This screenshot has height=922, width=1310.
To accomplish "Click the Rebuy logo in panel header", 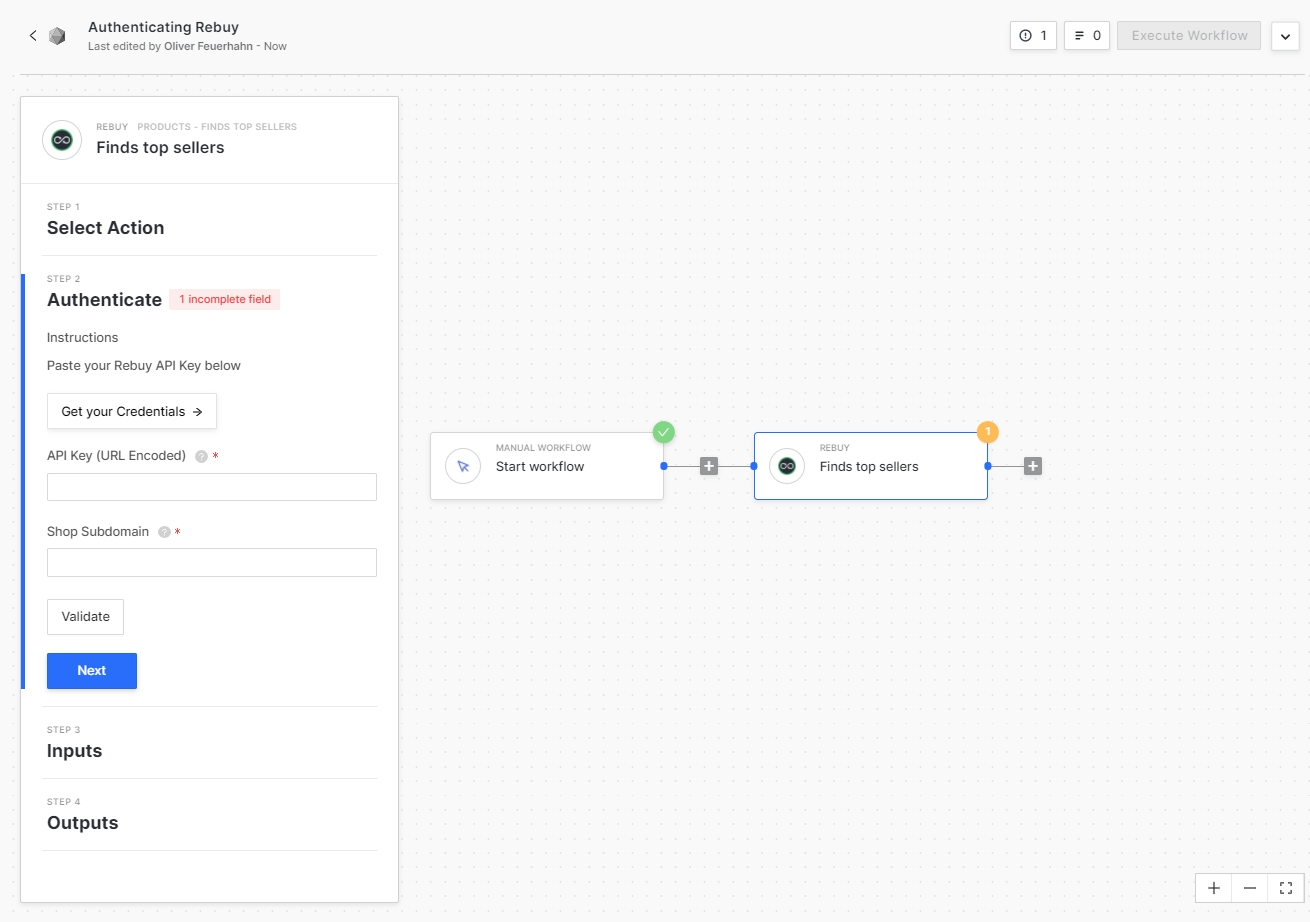I will [62, 140].
